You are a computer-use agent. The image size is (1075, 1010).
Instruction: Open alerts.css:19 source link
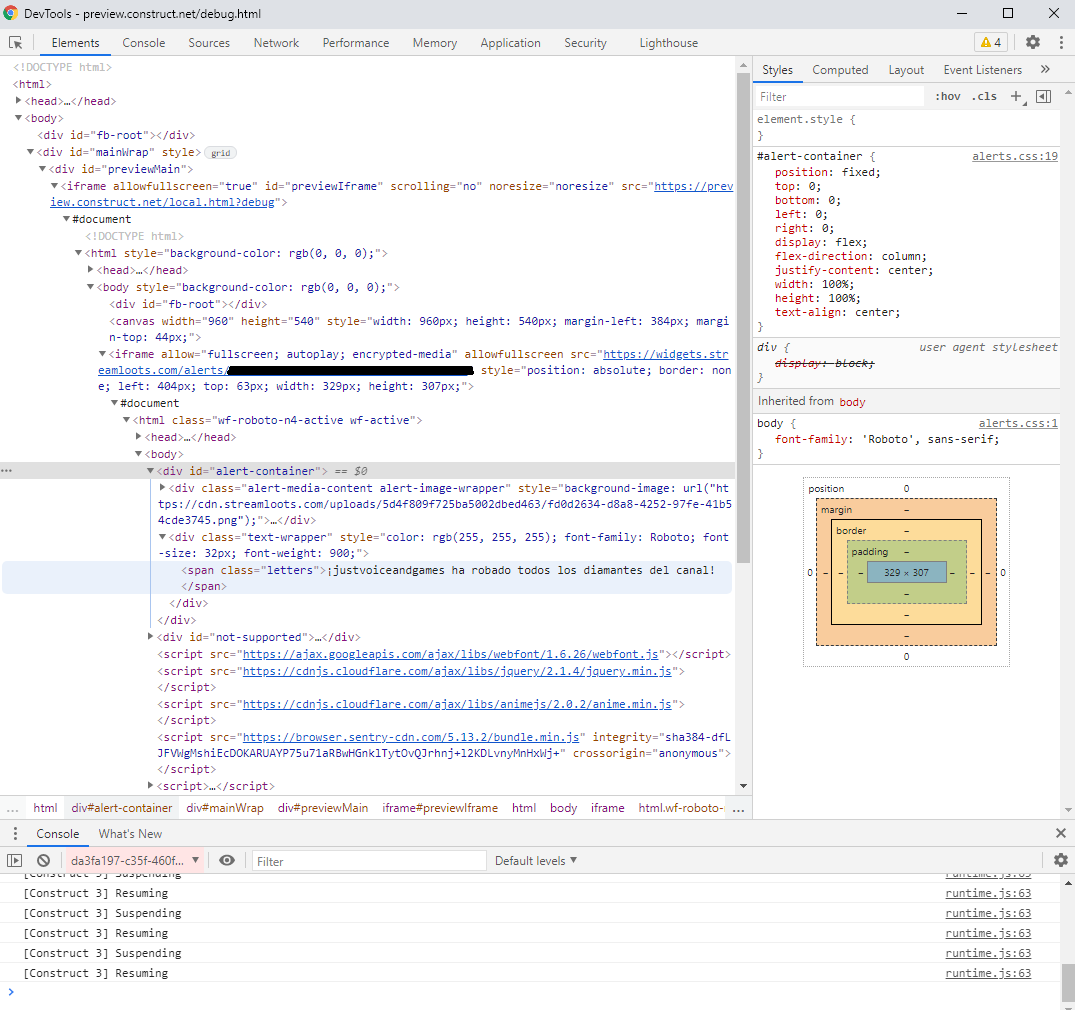coord(1015,156)
